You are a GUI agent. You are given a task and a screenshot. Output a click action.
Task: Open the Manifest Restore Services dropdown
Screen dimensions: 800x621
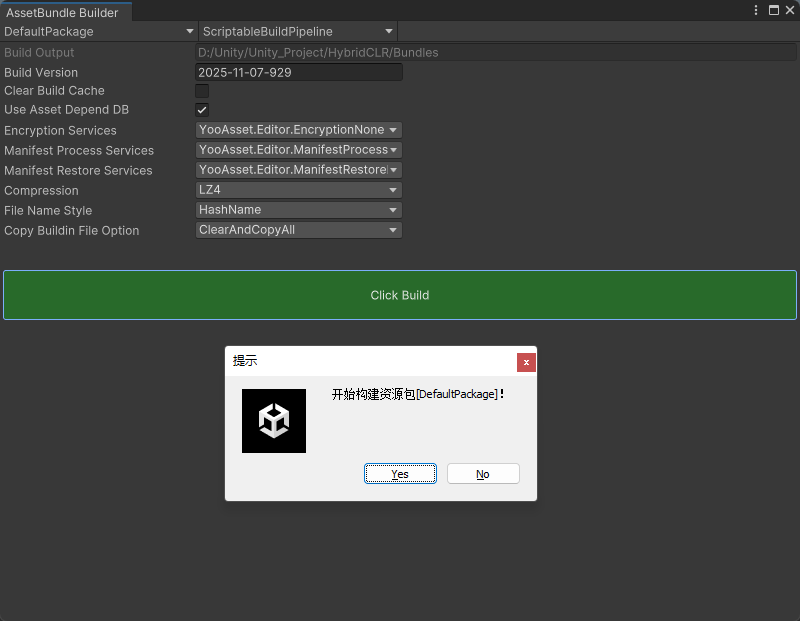pyautogui.click(x=298, y=170)
